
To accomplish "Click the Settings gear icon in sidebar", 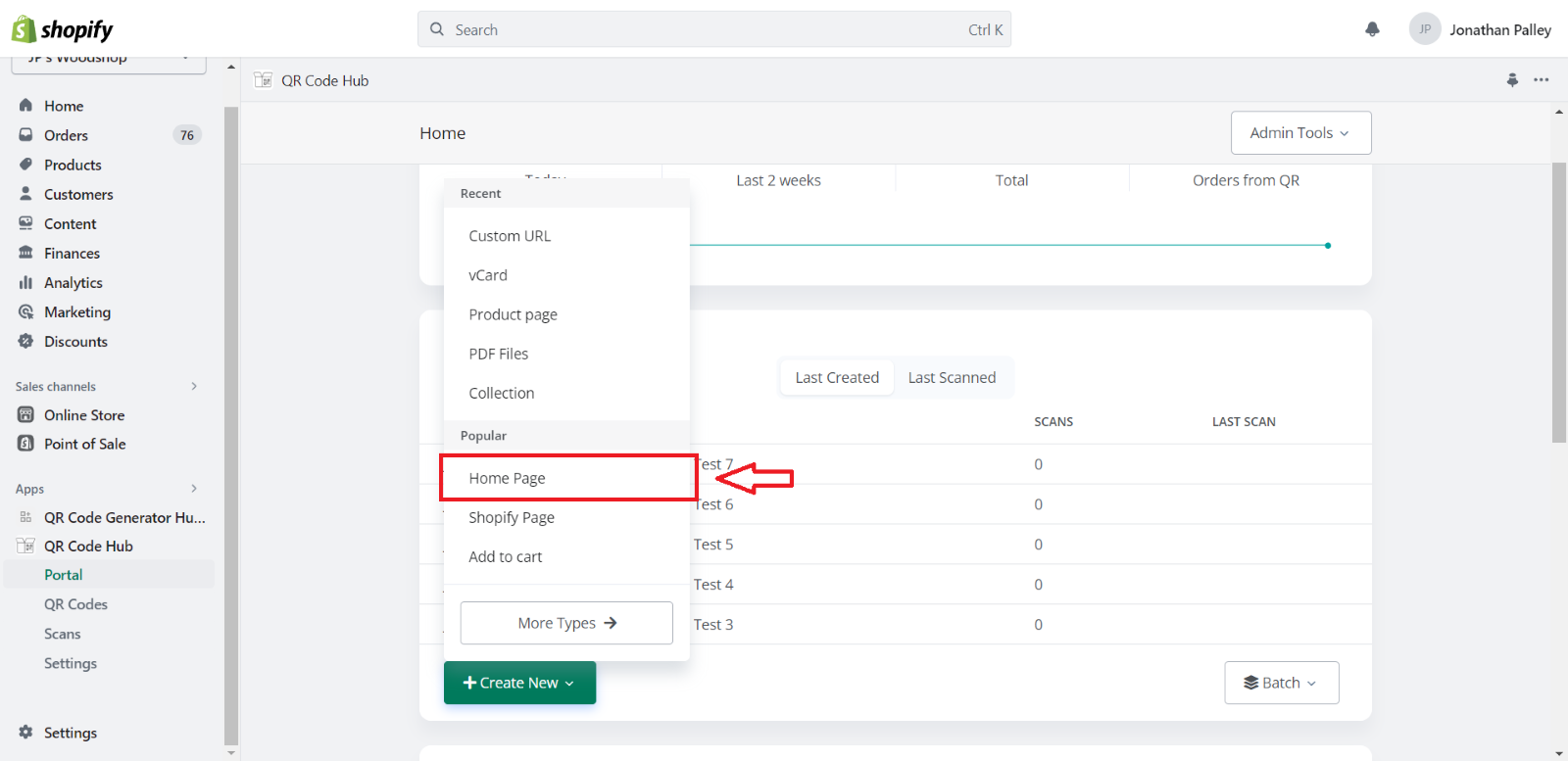I will pos(25,732).
